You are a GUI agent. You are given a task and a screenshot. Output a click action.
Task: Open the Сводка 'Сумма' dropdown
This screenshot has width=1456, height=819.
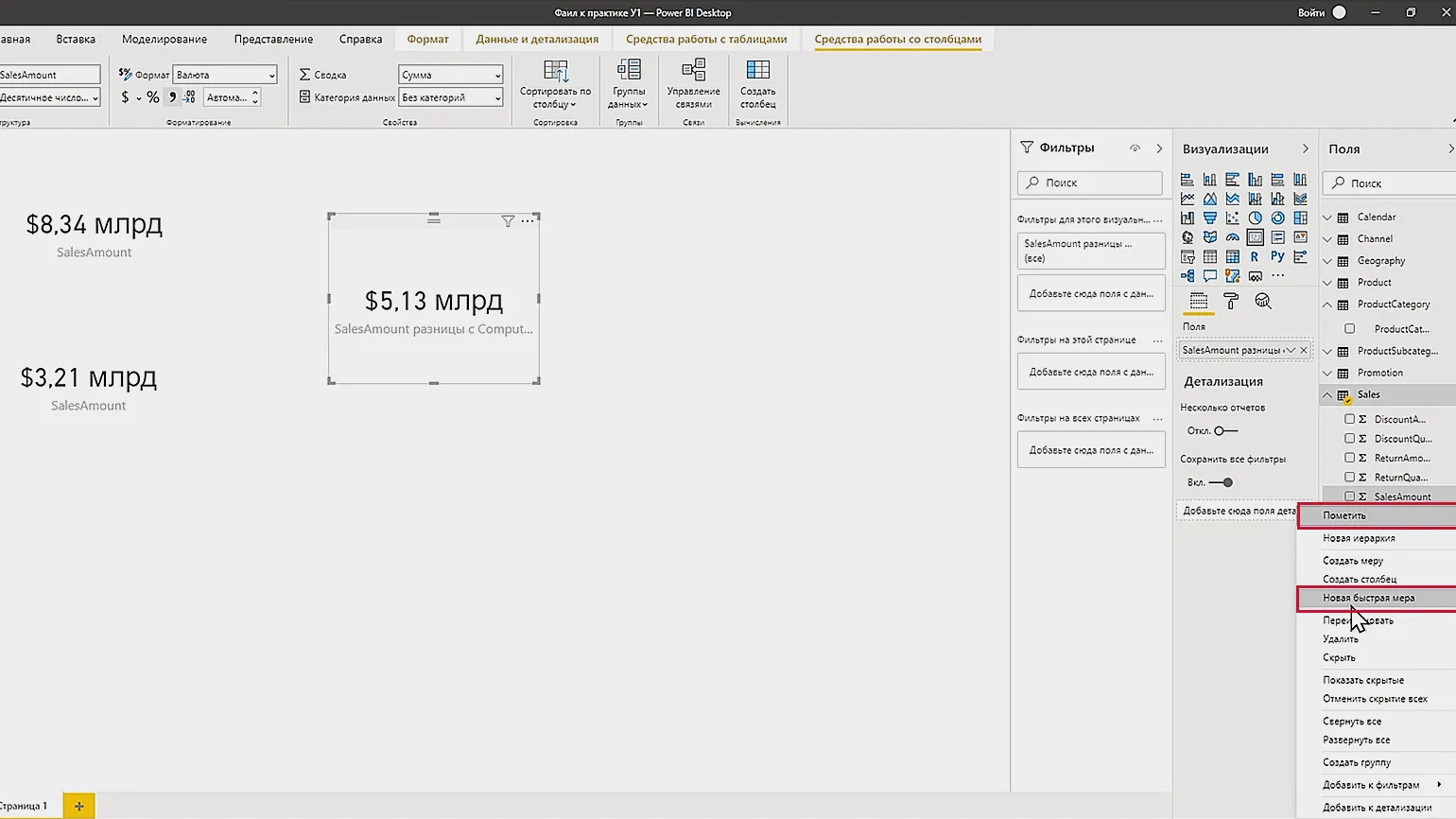450,75
